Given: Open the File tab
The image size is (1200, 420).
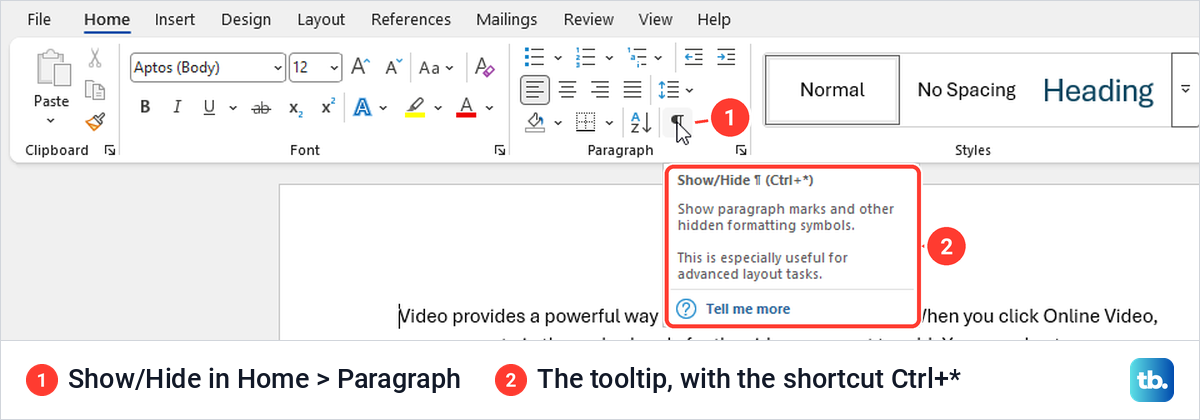Looking at the screenshot, I should (40, 19).
